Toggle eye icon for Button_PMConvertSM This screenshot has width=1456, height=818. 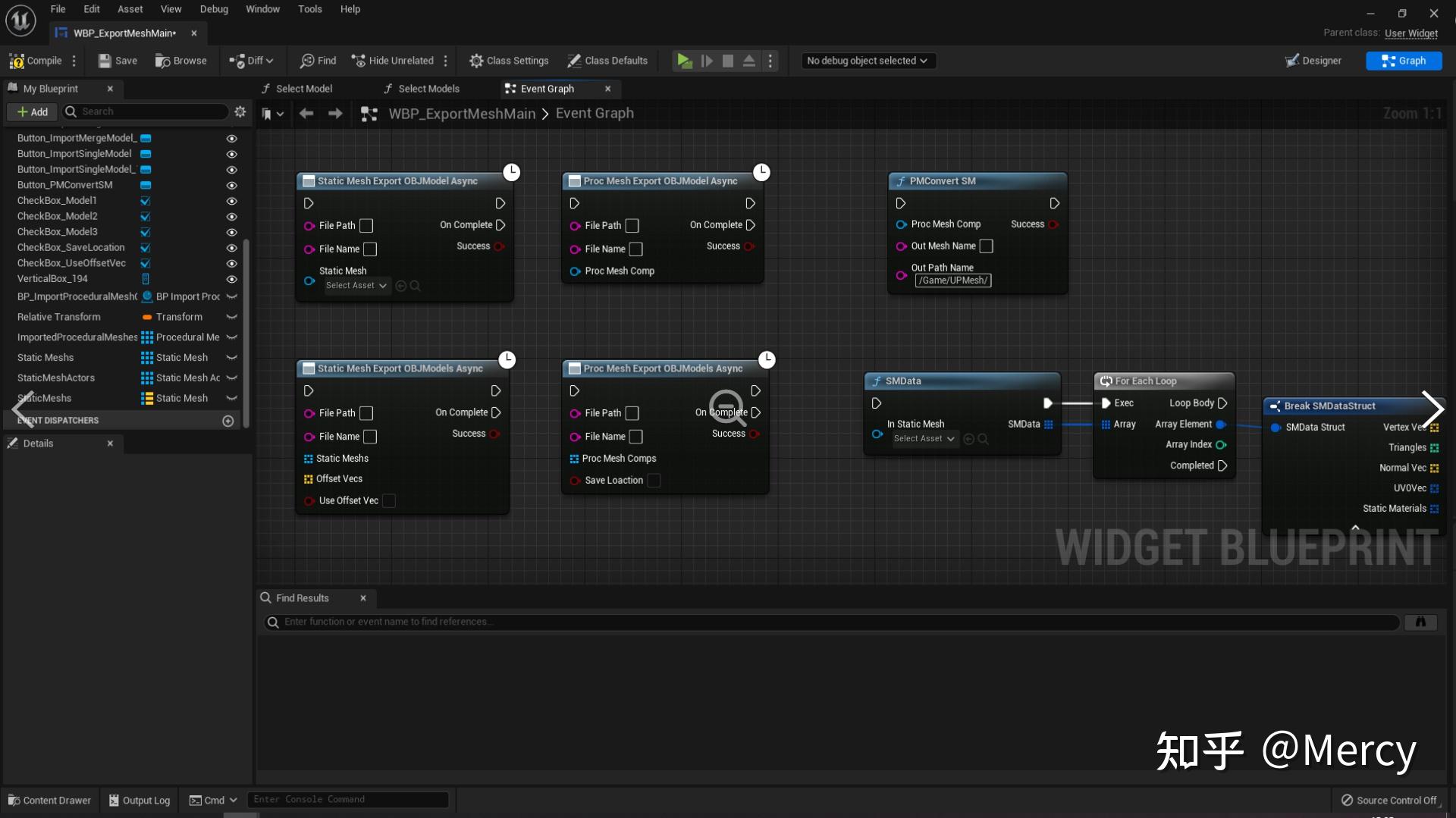point(232,185)
